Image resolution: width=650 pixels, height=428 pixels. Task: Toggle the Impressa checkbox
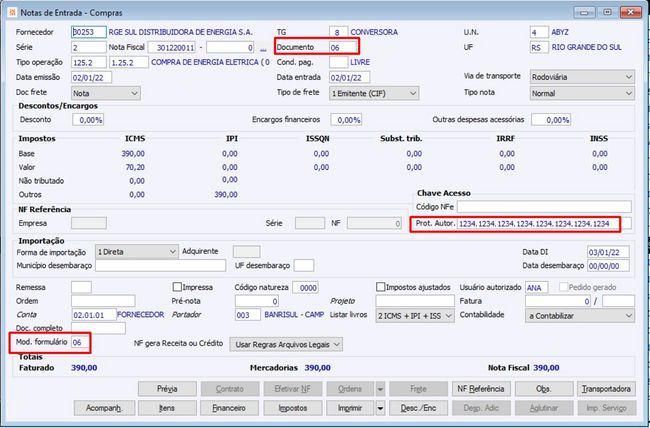(178, 286)
